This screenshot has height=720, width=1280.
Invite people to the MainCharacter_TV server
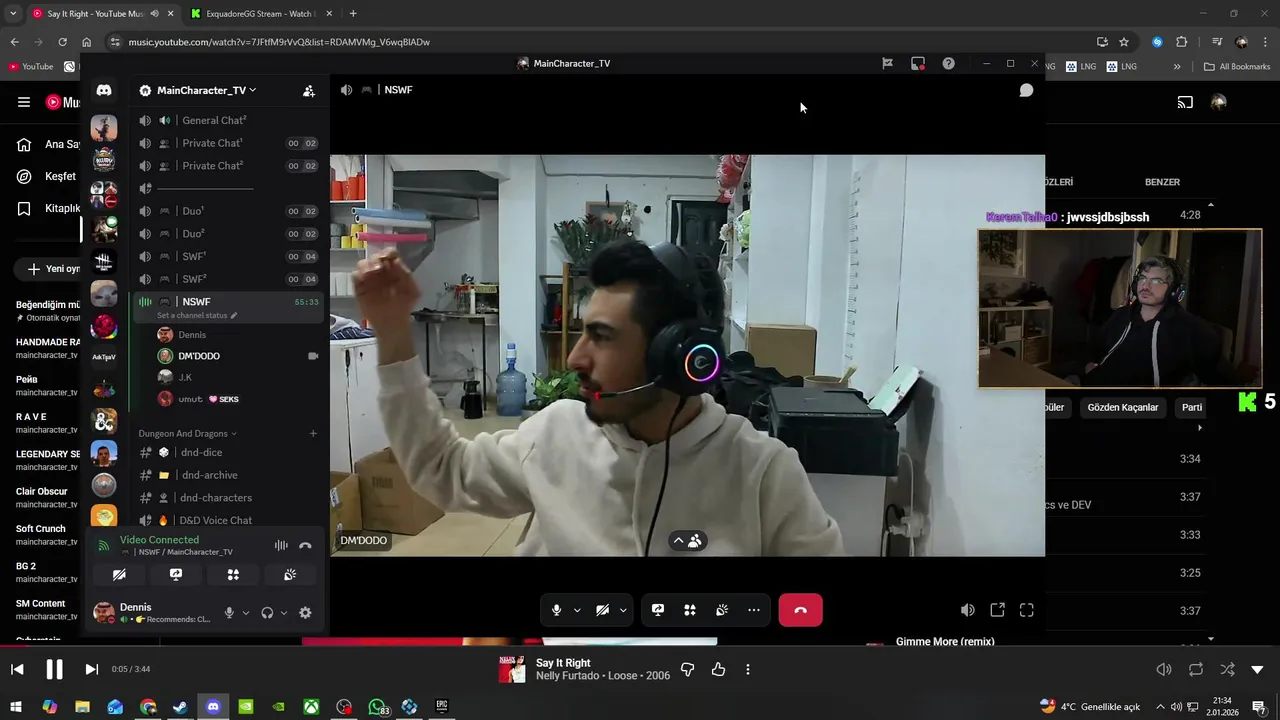click(x=309, y=90)
